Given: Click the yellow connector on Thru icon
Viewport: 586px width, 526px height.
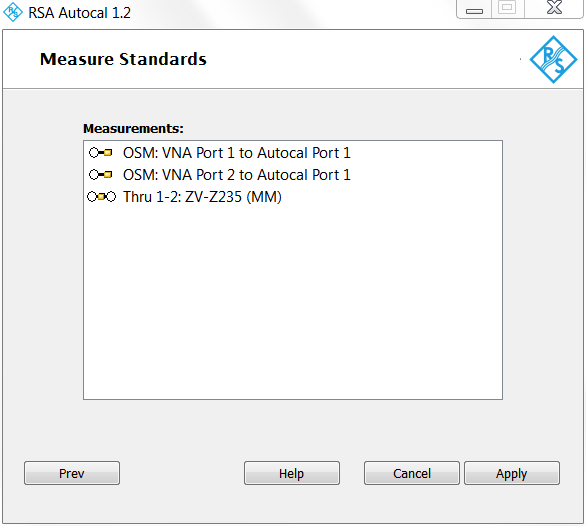Looking at the screenshot, I should coord(101,197).
